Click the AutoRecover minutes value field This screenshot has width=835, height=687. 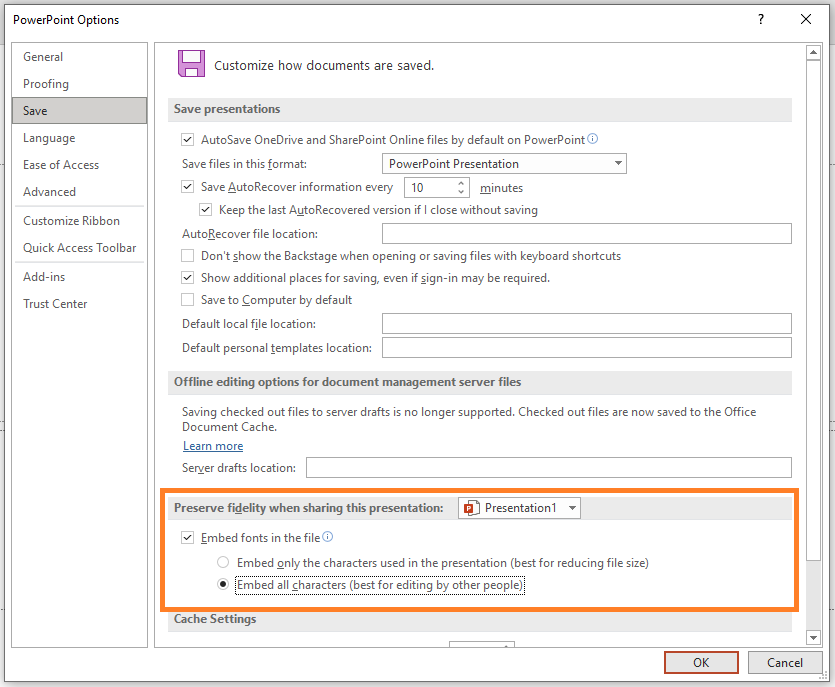pyautogui.click(x=430, y=187)
